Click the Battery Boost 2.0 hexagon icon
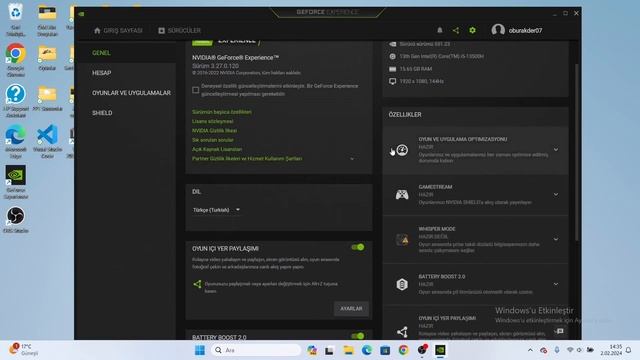This screenshot has width=640, height=360. click(x=402, y=284)
